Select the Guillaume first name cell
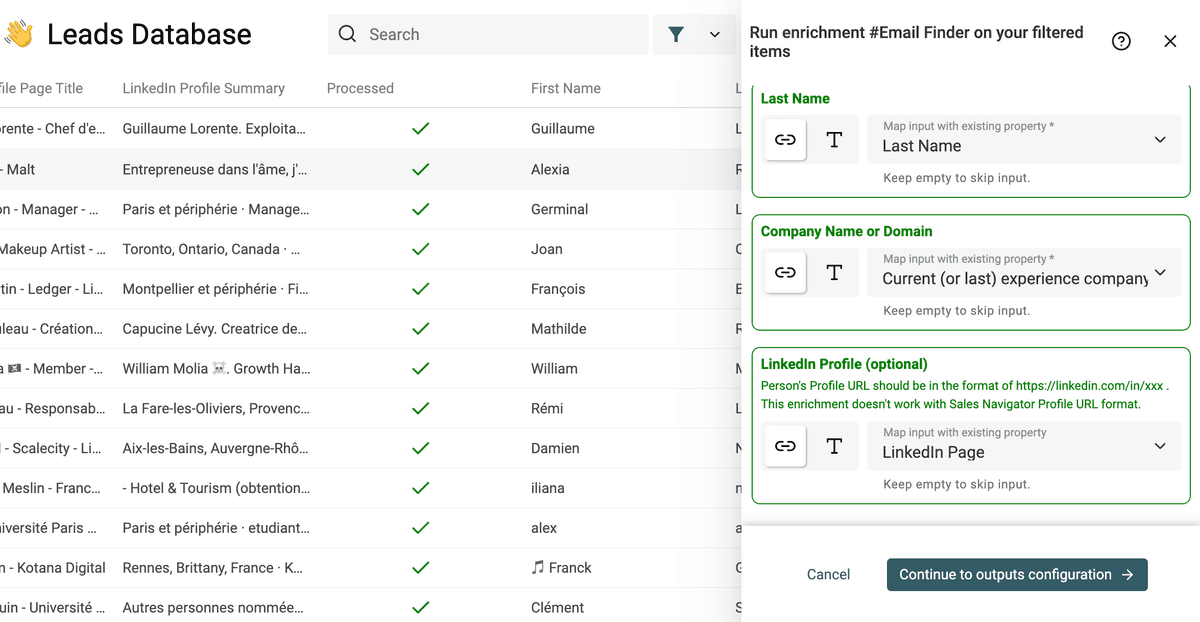Screen dimensions: 1200x622 pyautogui.click(x=563, y=129)
